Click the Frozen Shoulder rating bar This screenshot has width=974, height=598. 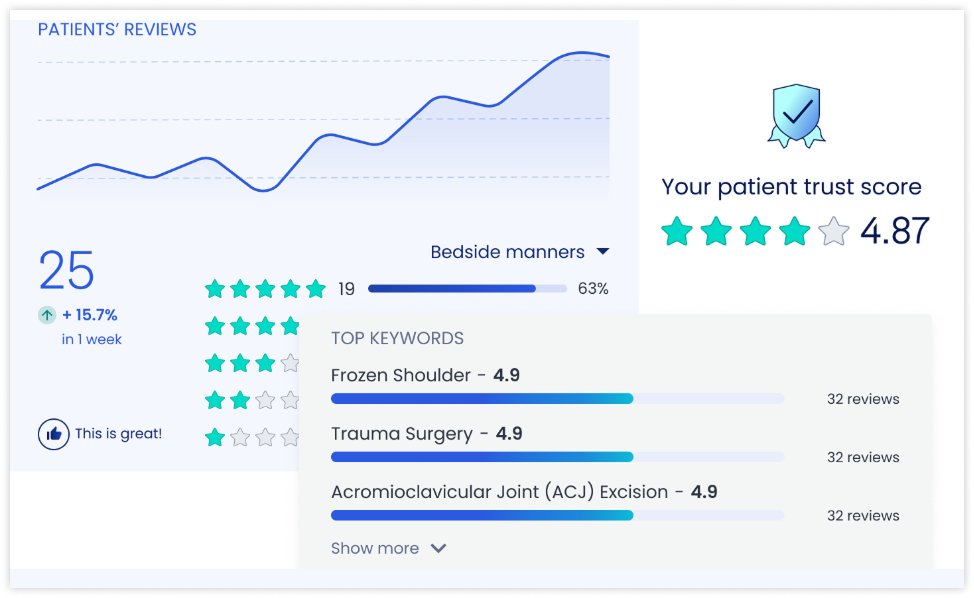557,399
